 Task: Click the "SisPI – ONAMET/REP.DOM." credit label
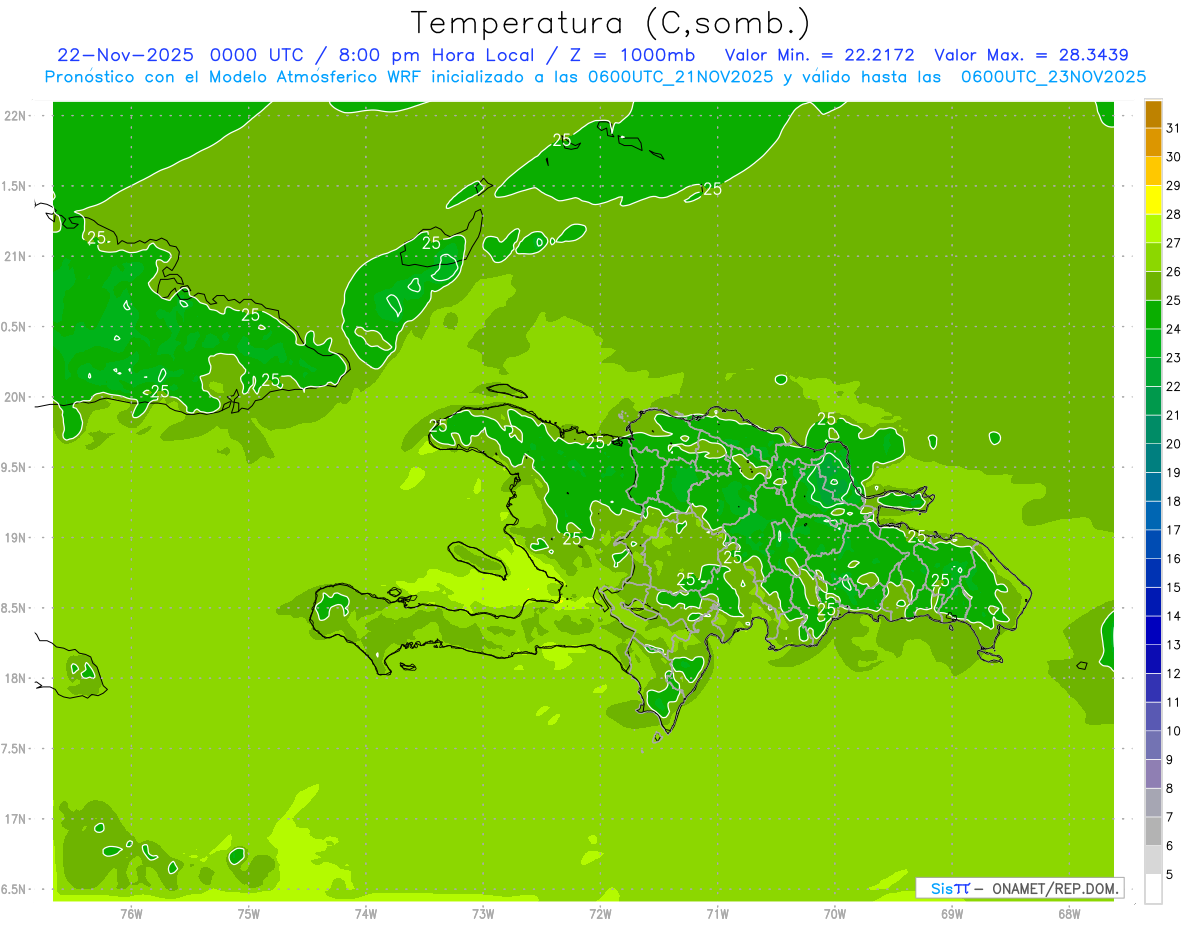1019,888
